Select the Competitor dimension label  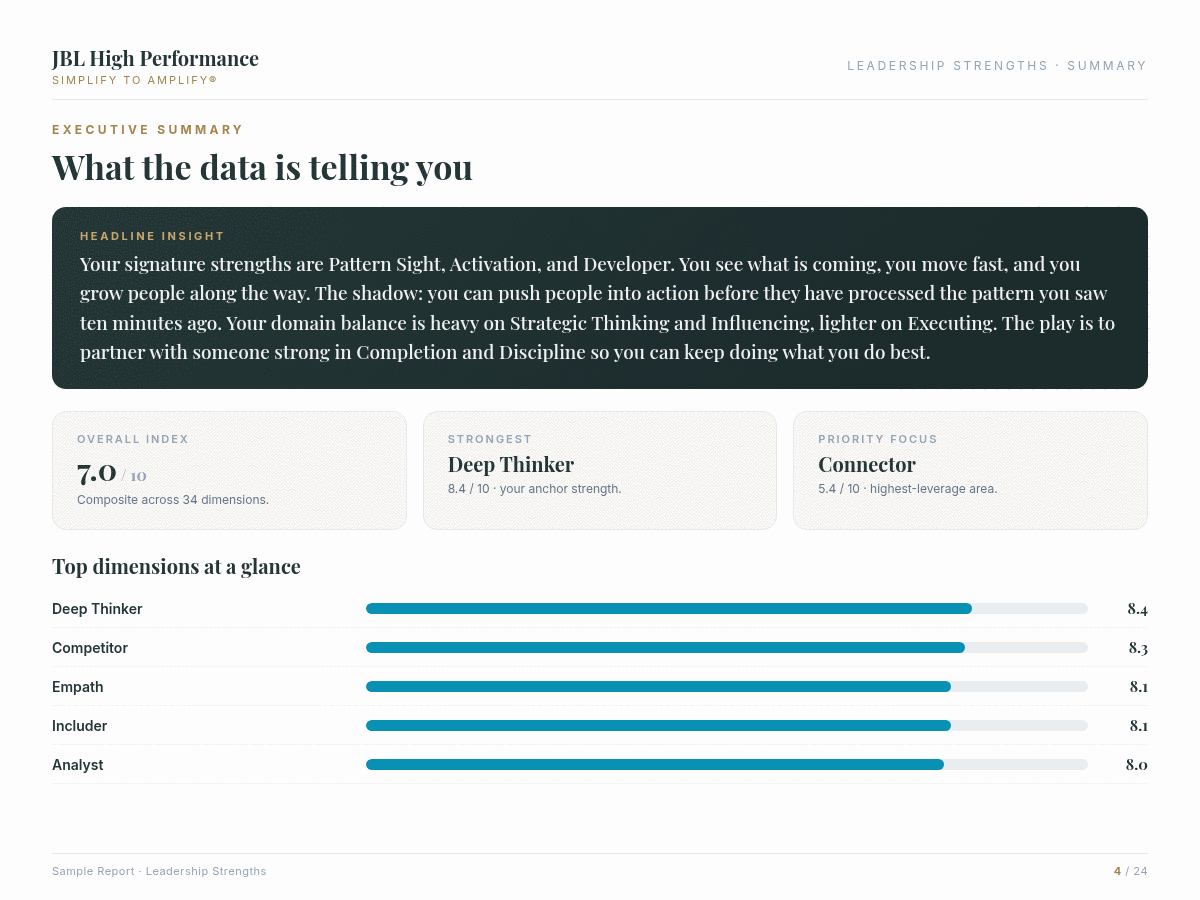click(x=90, y=648)
